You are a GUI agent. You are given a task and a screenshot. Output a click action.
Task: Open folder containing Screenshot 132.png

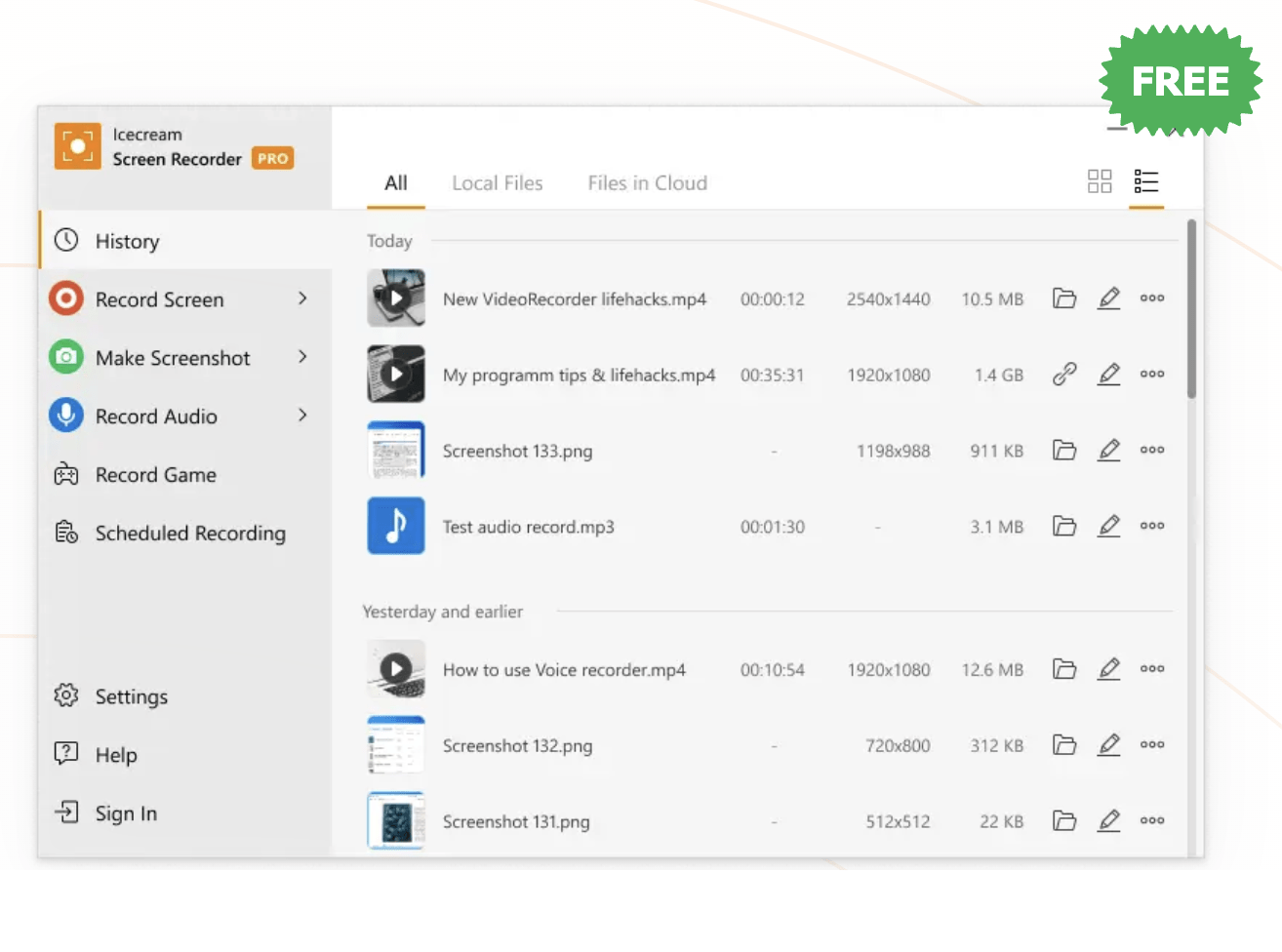coord(1064,745)
